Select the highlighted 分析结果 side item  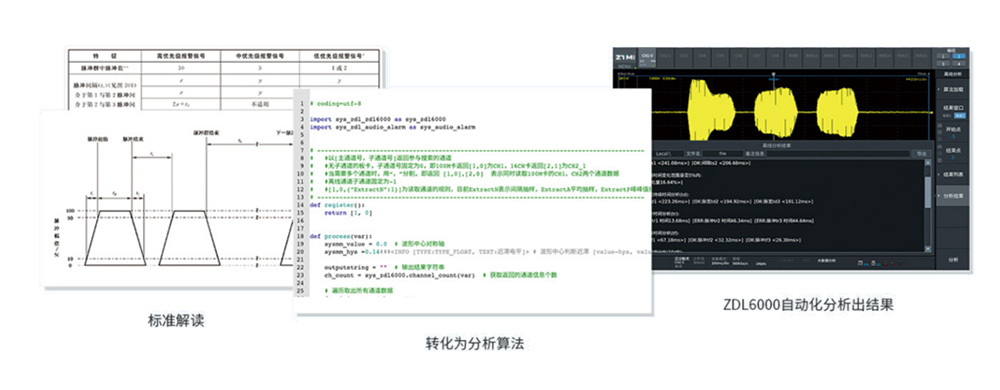click(x=952, y=197)
